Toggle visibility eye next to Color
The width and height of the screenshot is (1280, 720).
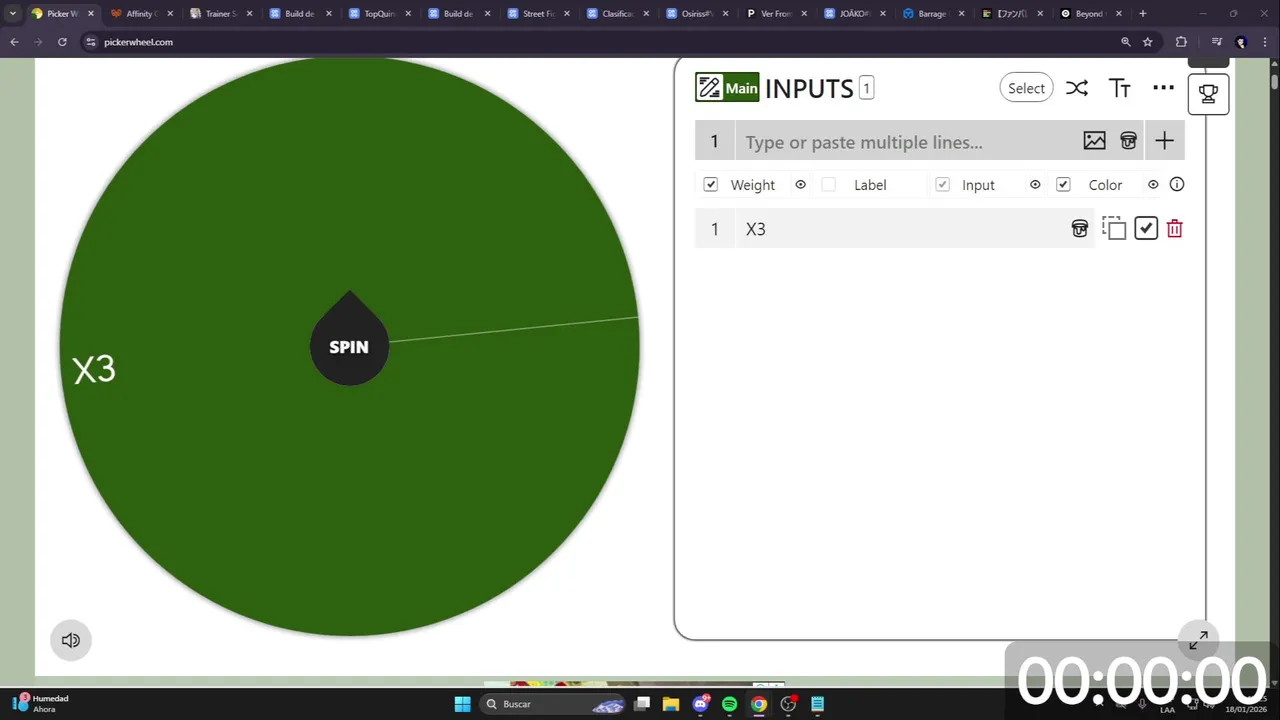[1153, 185]
